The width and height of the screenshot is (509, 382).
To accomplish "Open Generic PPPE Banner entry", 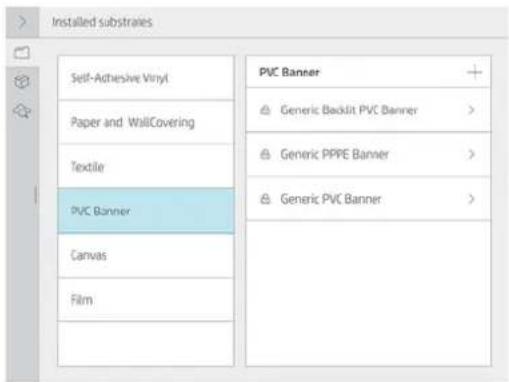I will pyautogui.click(x=368, y=154).
